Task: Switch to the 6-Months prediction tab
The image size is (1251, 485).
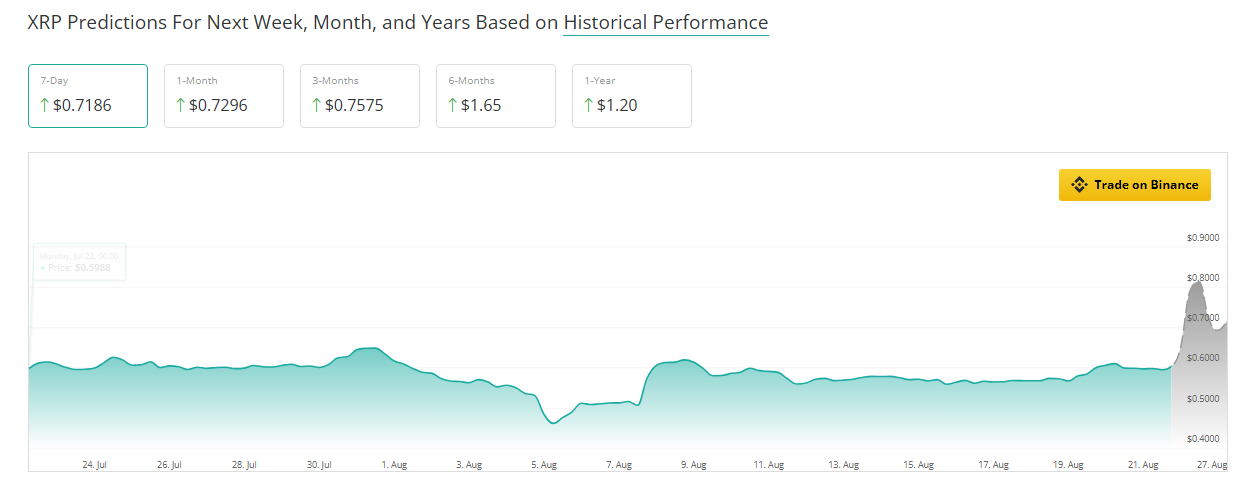Action: coord(496,96)
